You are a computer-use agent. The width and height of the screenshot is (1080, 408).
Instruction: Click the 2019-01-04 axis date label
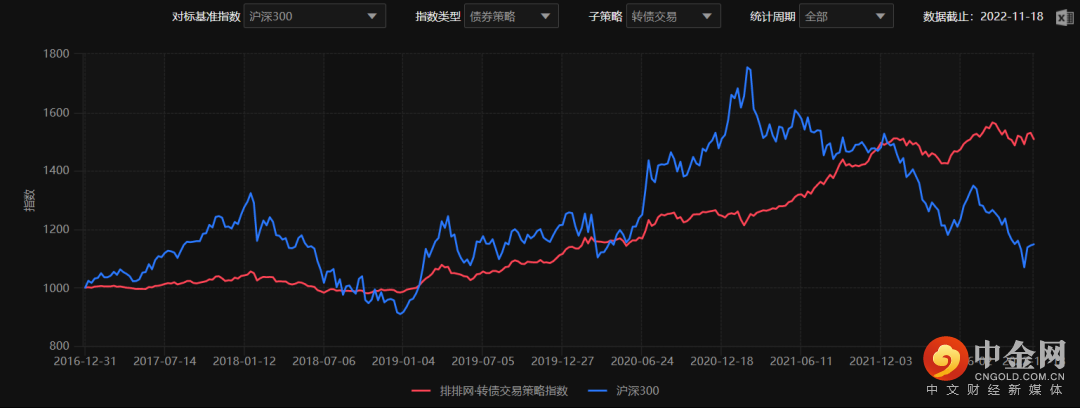click(x=404, y=360)
